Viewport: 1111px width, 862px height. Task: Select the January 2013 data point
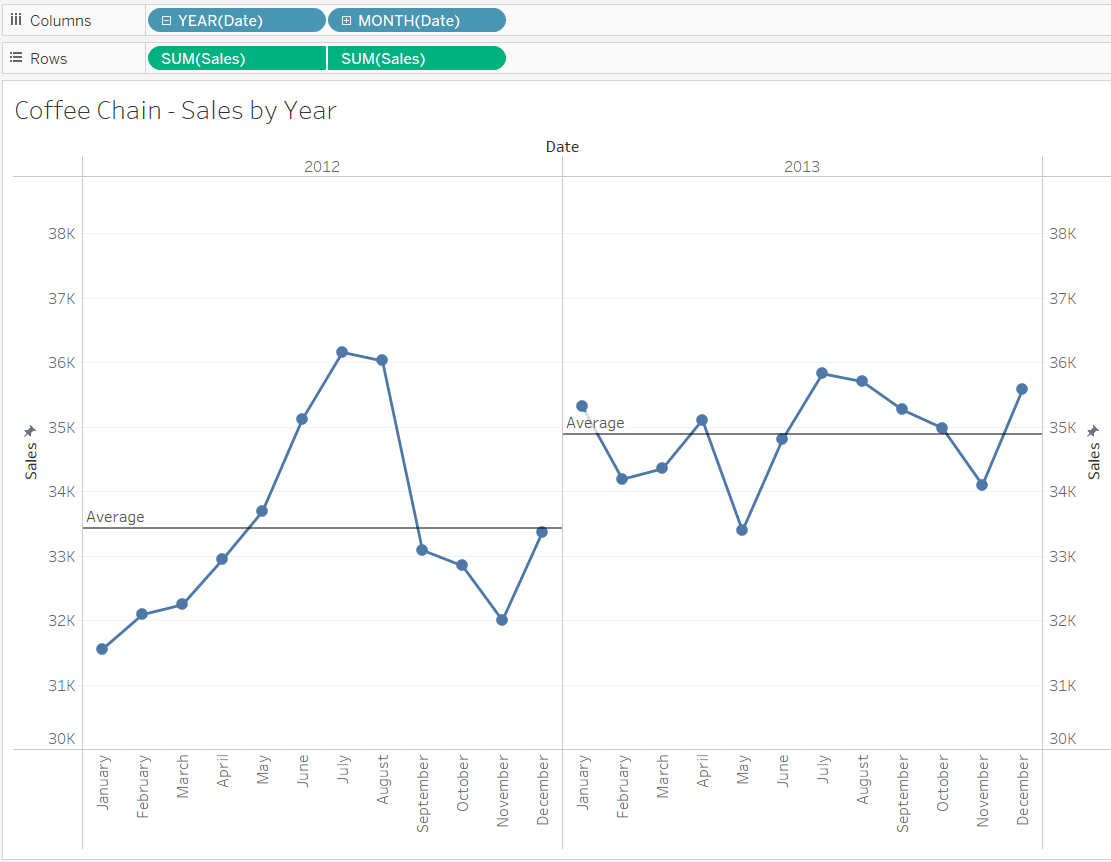pyautogui.click(x=582, y=407)
